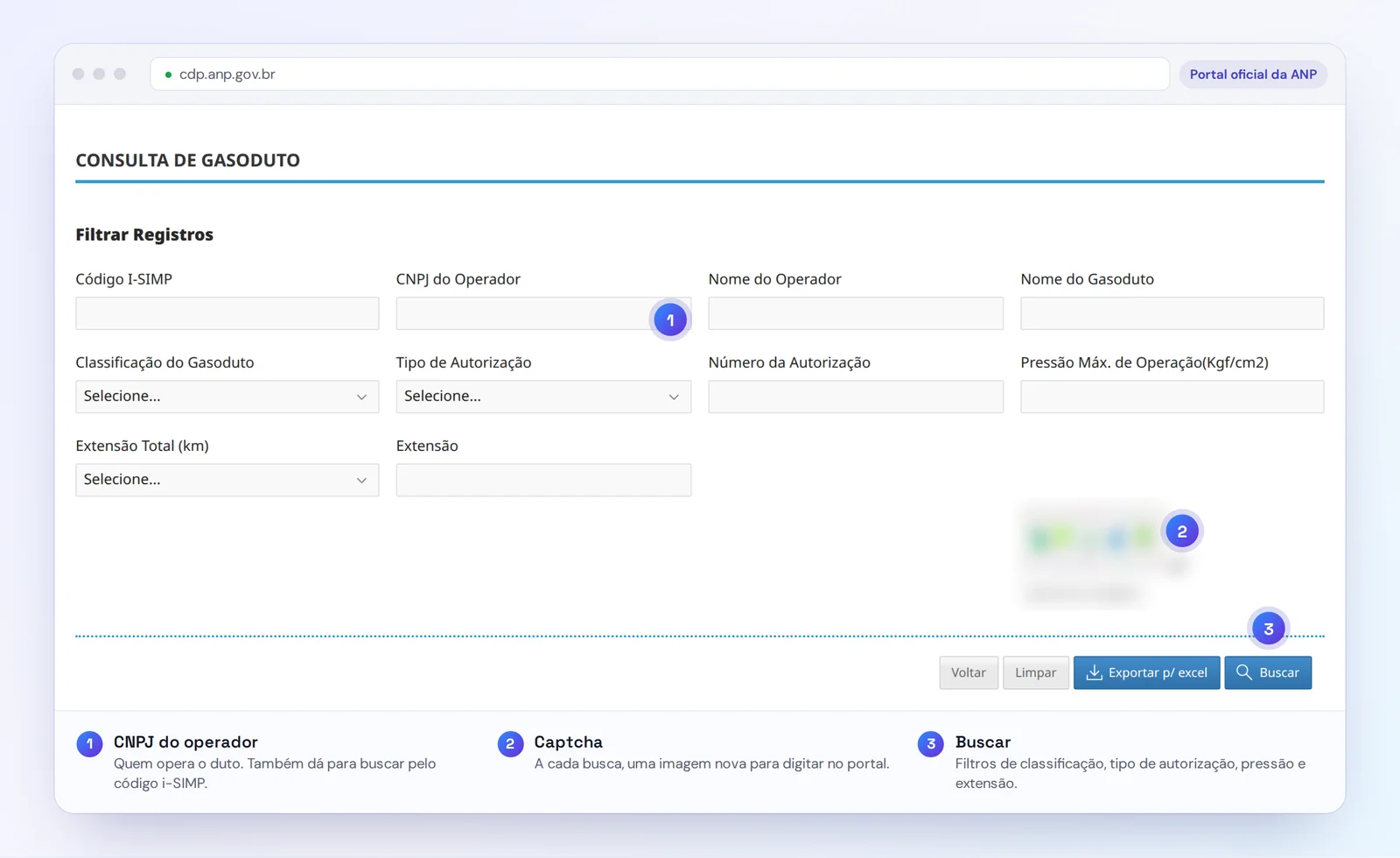This screenshot has width=1400, height=858.
Task: Click the download icon on Exportar p/ excel
Action: click(1094, 672)
